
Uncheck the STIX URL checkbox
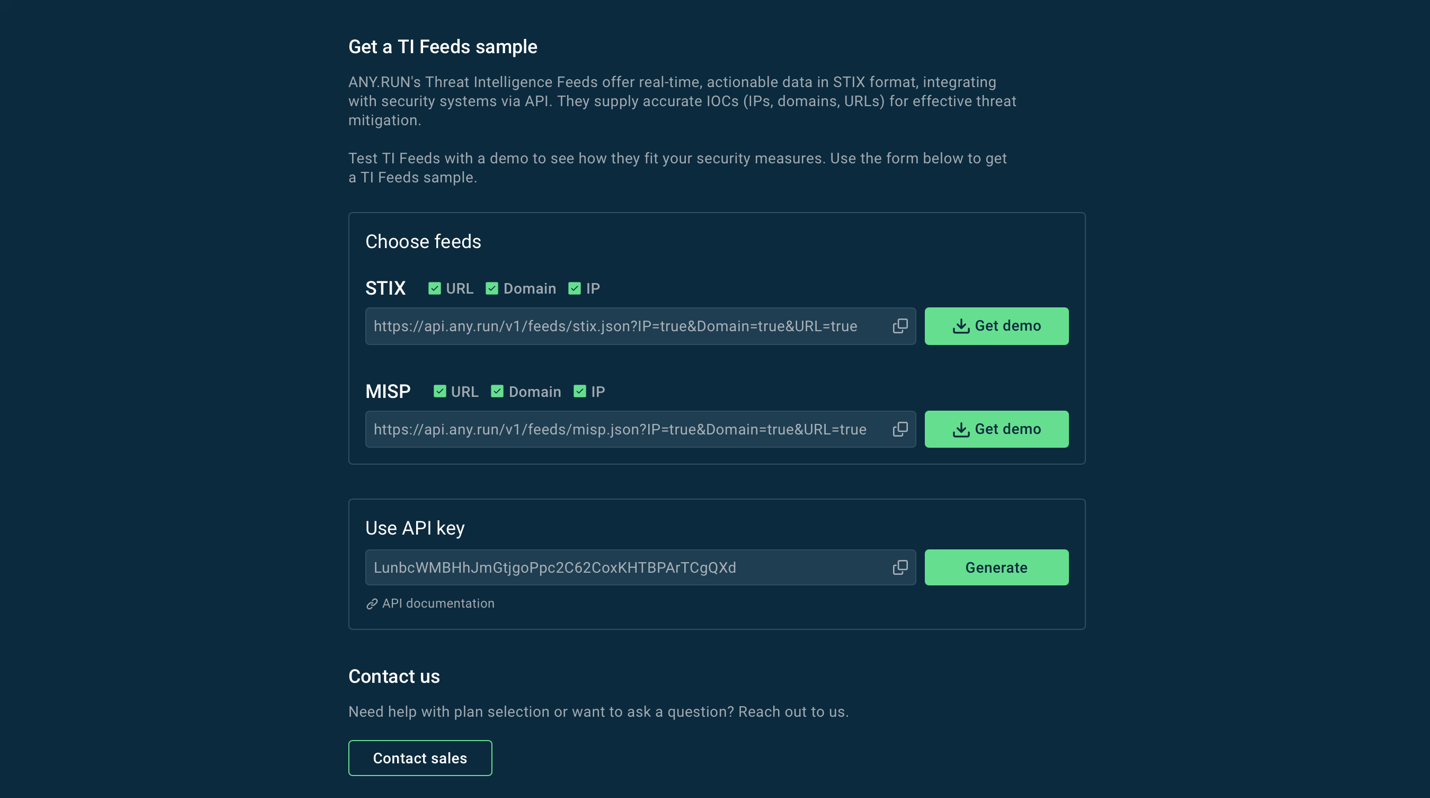pyautogui.click(x=435, y=288)
